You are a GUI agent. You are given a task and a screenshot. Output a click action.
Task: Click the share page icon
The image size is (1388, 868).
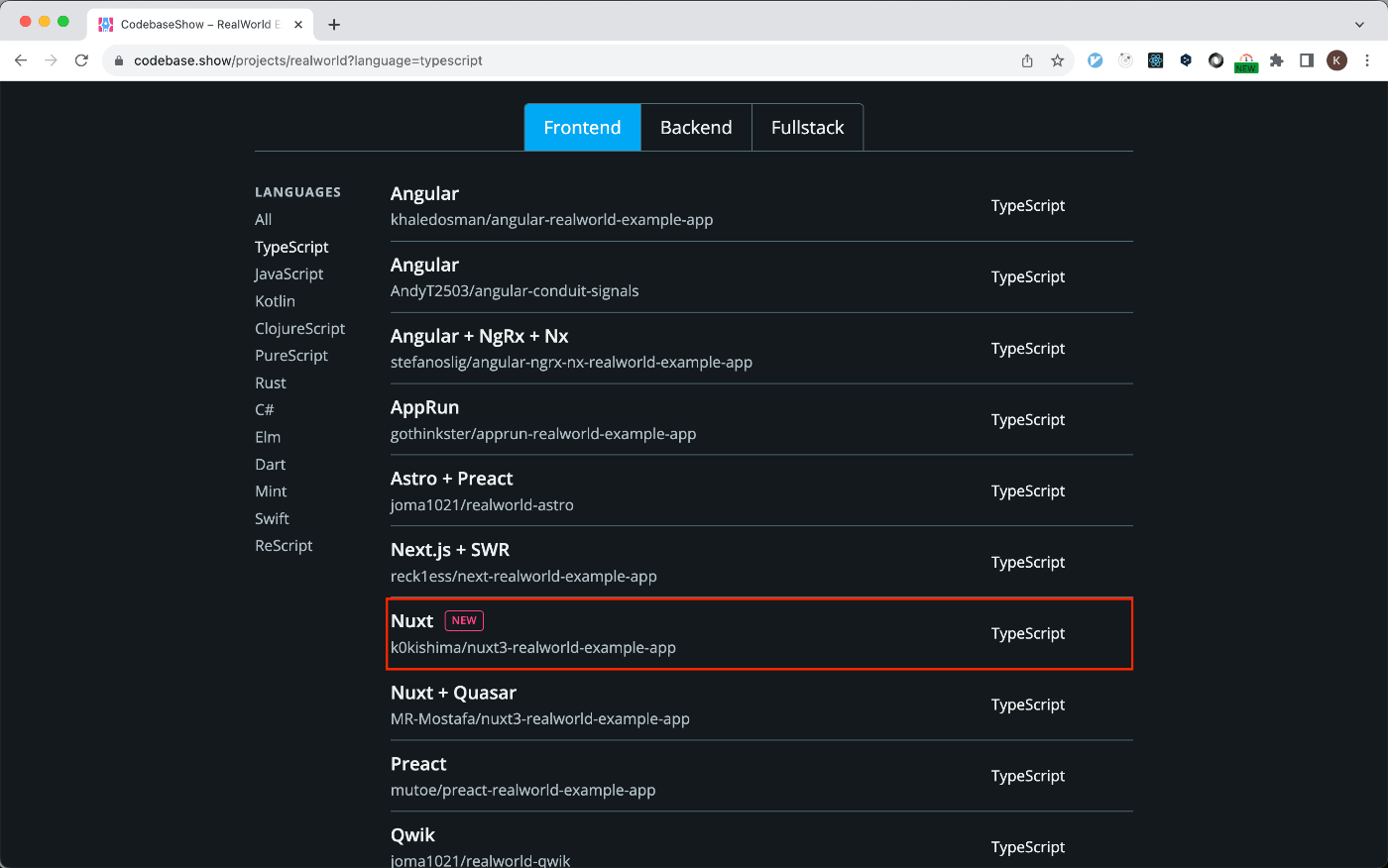click(x=1027, y=60)
